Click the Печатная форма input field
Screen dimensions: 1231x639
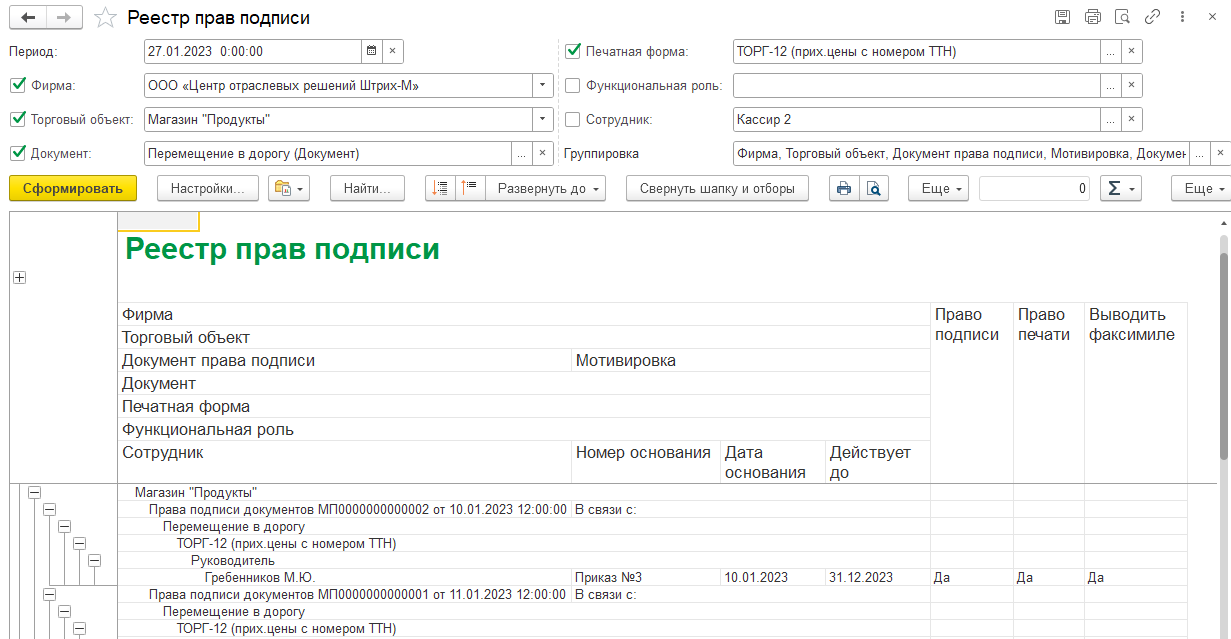915,52
